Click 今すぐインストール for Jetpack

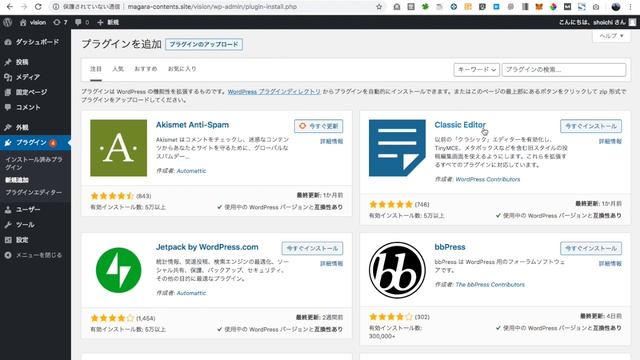pos(312,248)
